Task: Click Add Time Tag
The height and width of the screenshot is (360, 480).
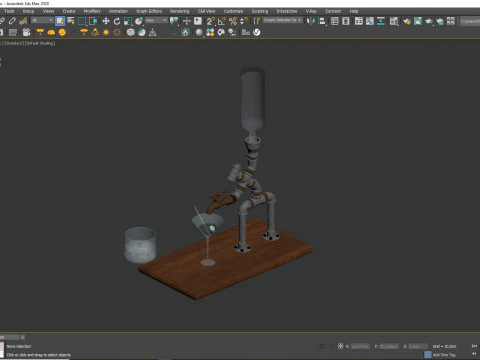Action: [444, 355]
